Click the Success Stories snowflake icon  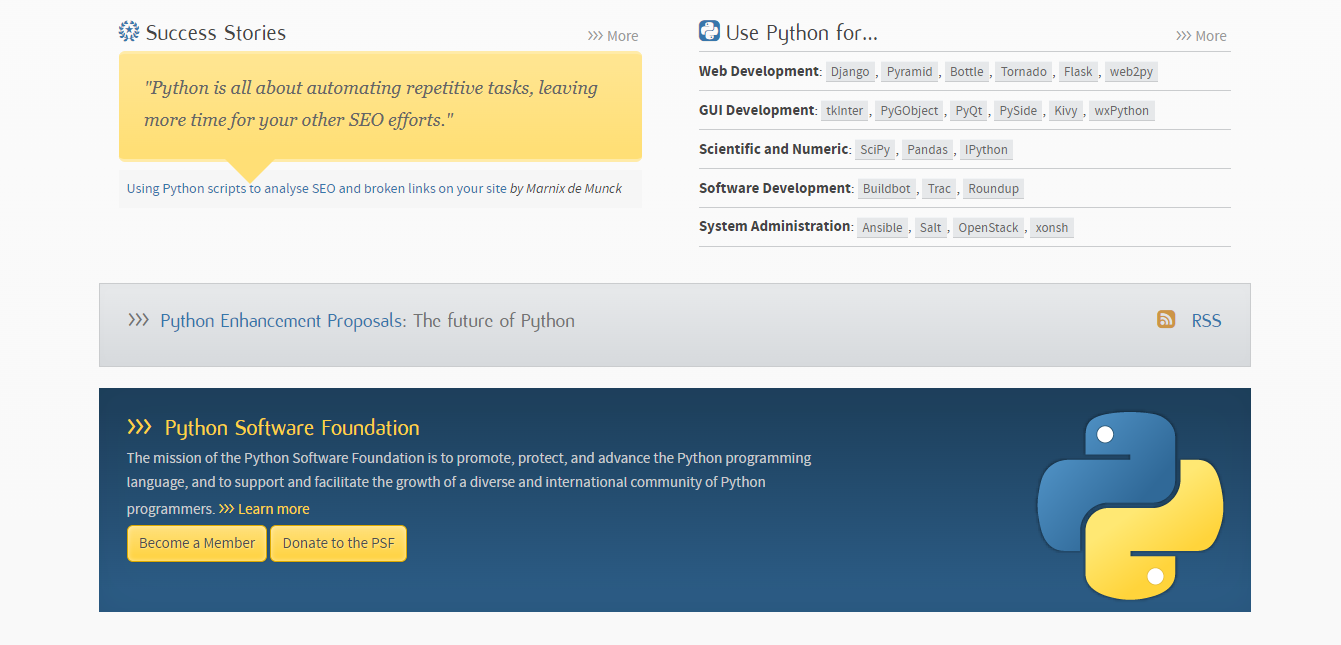(129, 32)
